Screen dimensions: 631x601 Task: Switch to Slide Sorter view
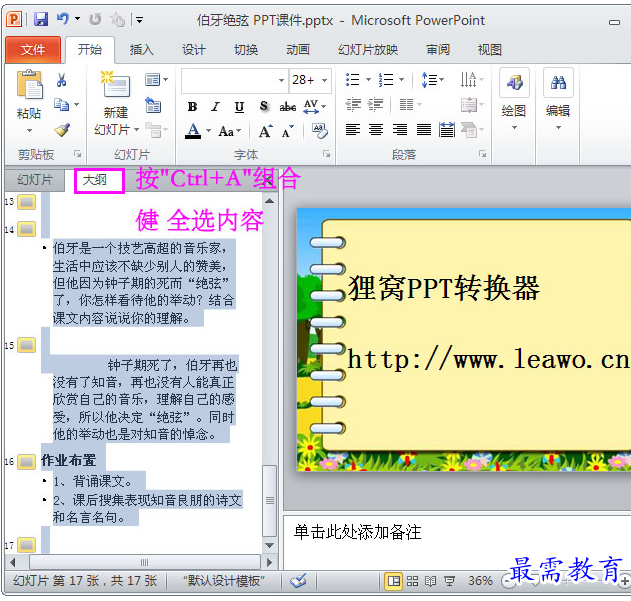click(x=412, y=581)
